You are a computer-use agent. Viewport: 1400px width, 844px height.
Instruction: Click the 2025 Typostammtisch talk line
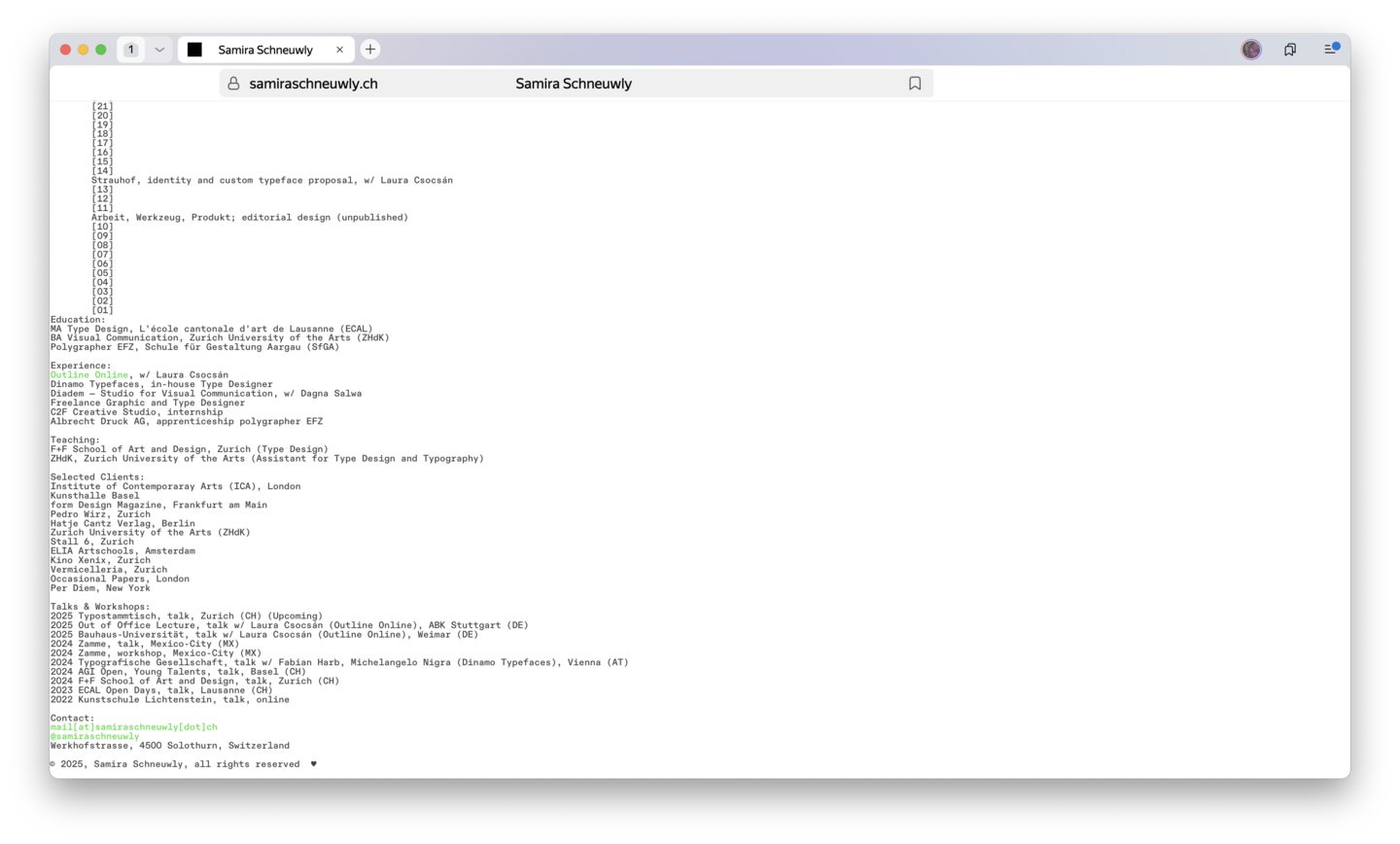pos(187,616)
